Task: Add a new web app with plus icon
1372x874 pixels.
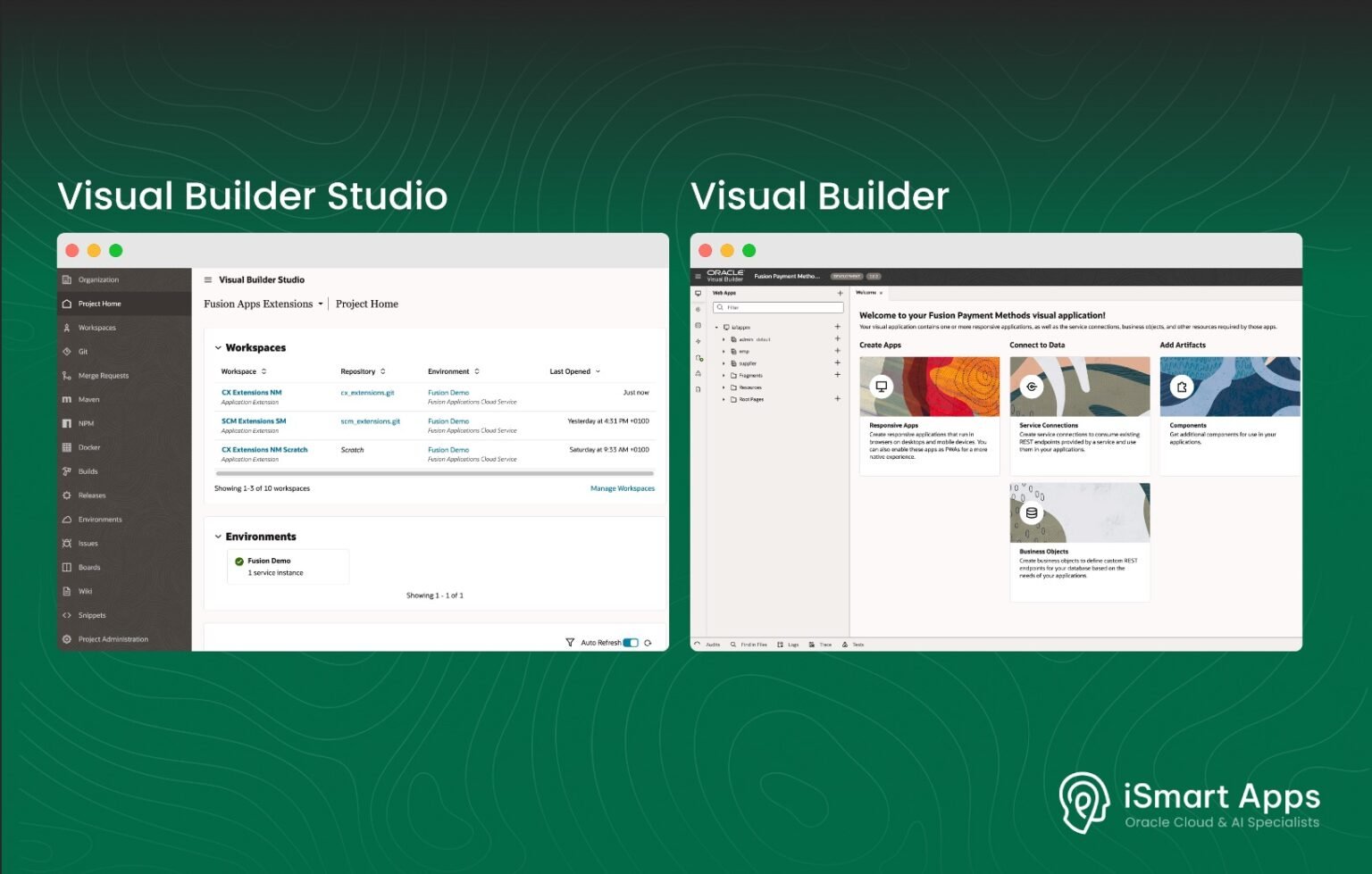Action: click(840, 293)
